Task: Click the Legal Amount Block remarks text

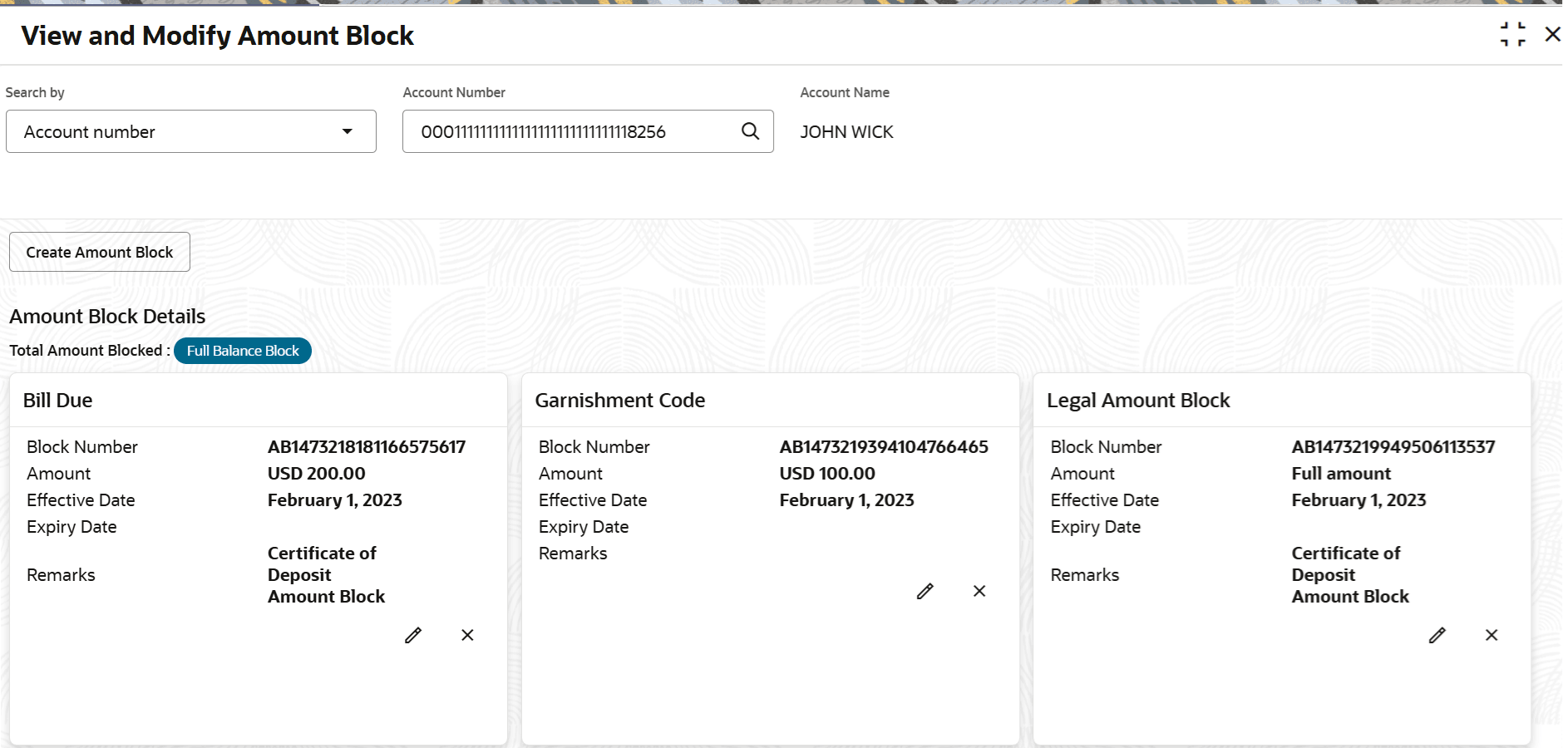Action: (1351, 575)
